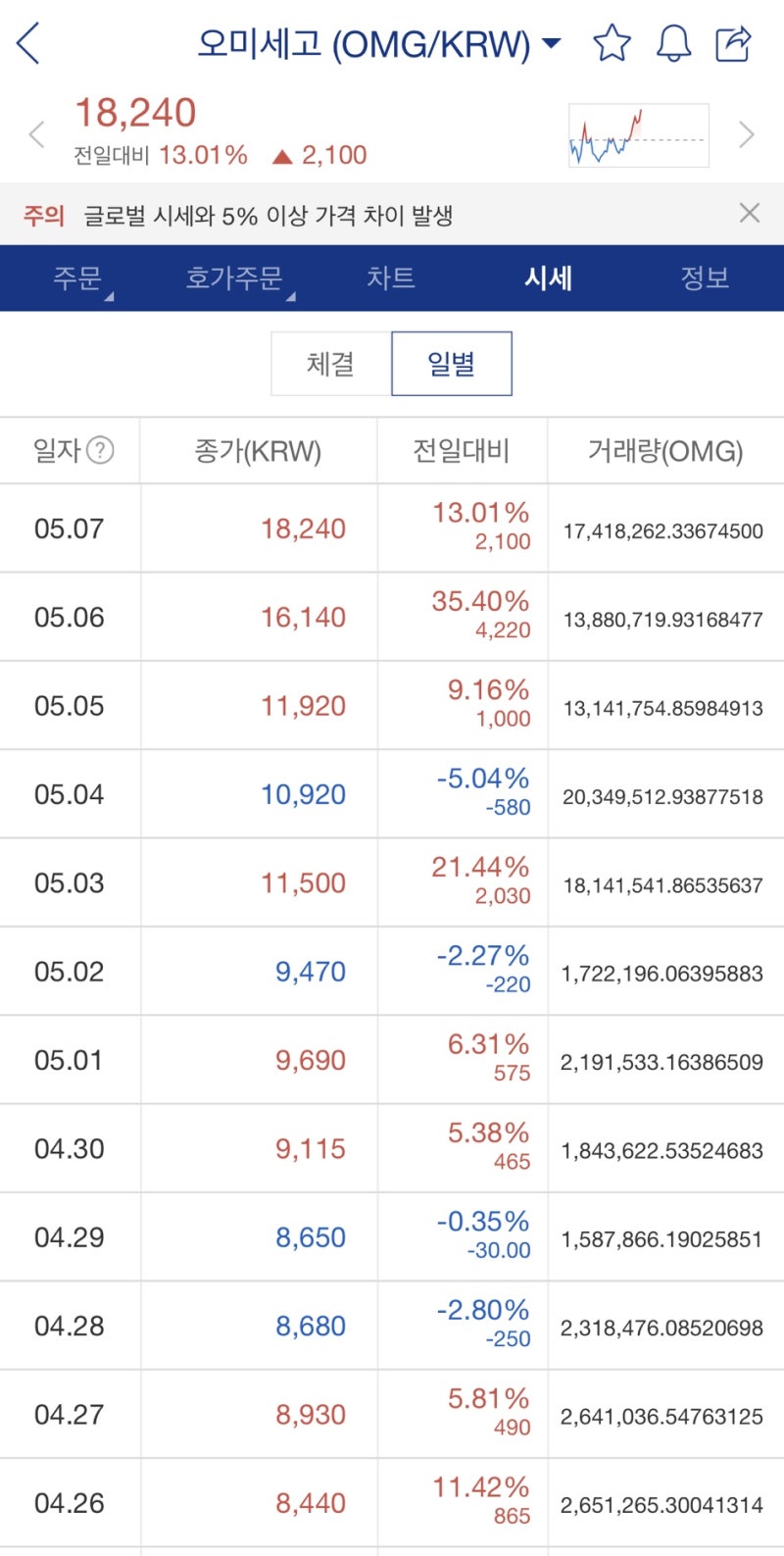This screenshot has width=784, height=1556.
Task: Open the mini price chart thumbnail
Action: pos(638,135)
